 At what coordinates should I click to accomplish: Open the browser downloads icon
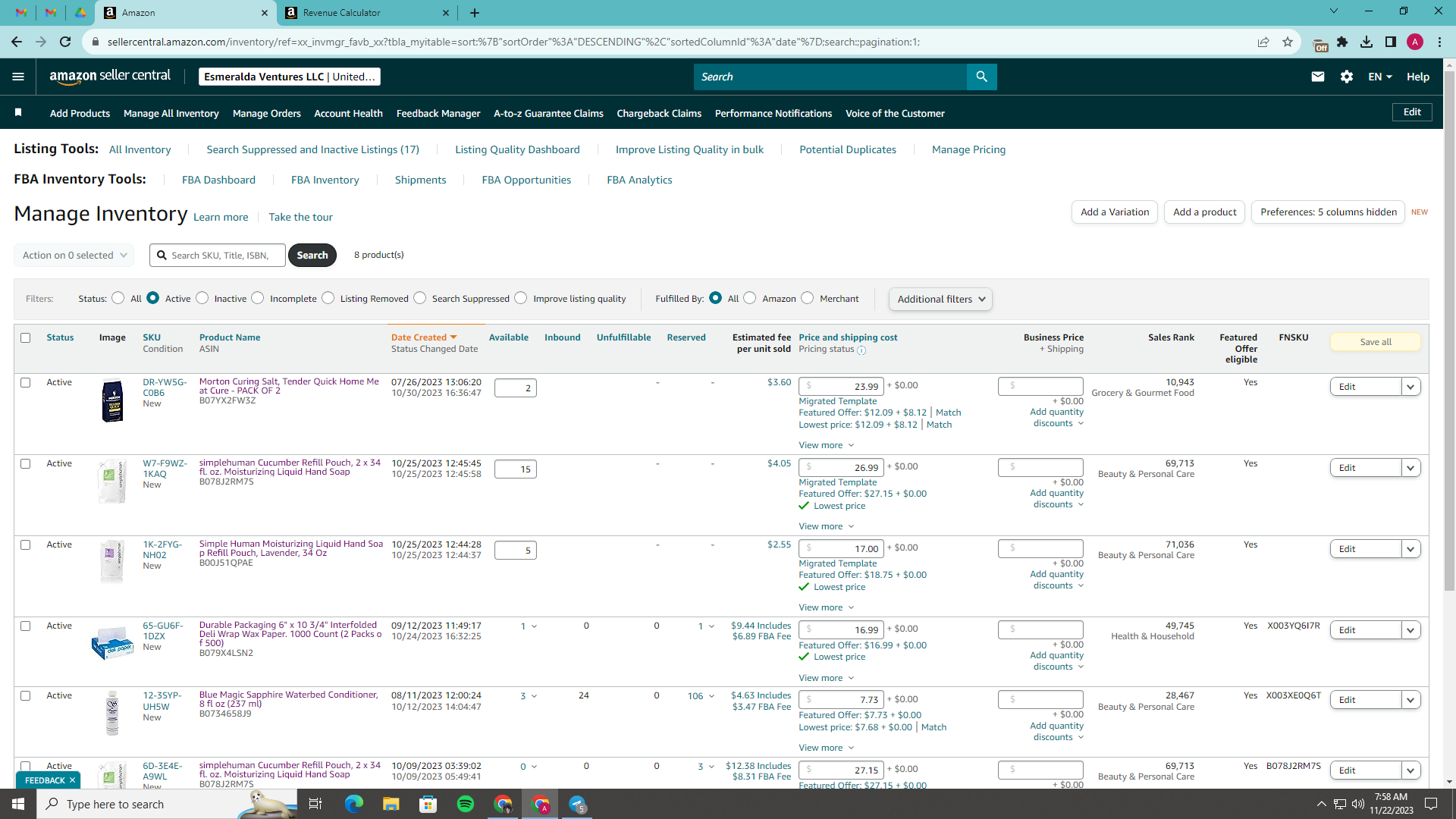(x=1367, y=42)
